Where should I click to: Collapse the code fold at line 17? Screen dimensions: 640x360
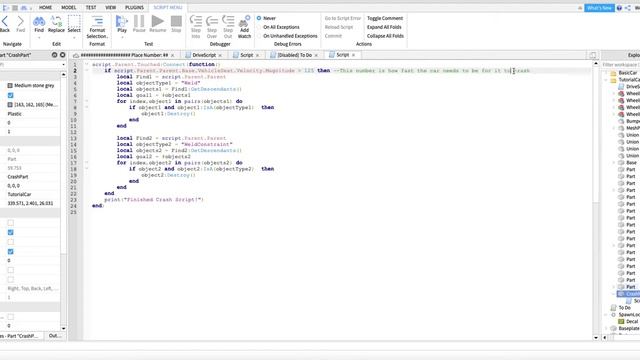87,162
